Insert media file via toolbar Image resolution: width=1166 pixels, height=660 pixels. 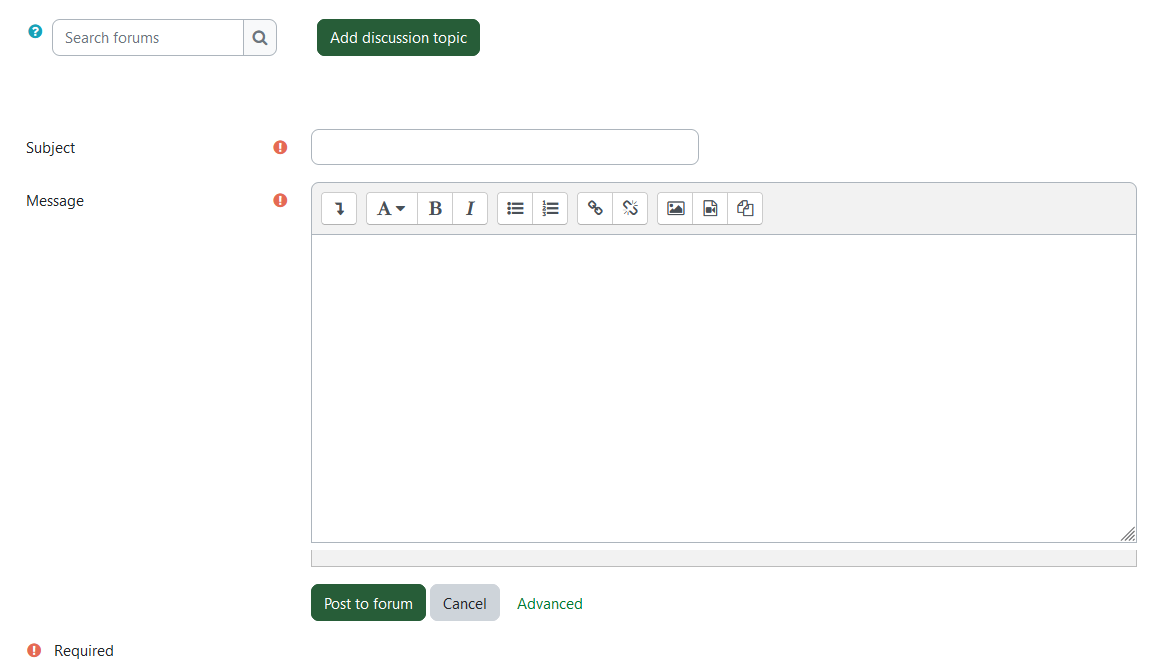pyautogui.click(x=710, y=208)
